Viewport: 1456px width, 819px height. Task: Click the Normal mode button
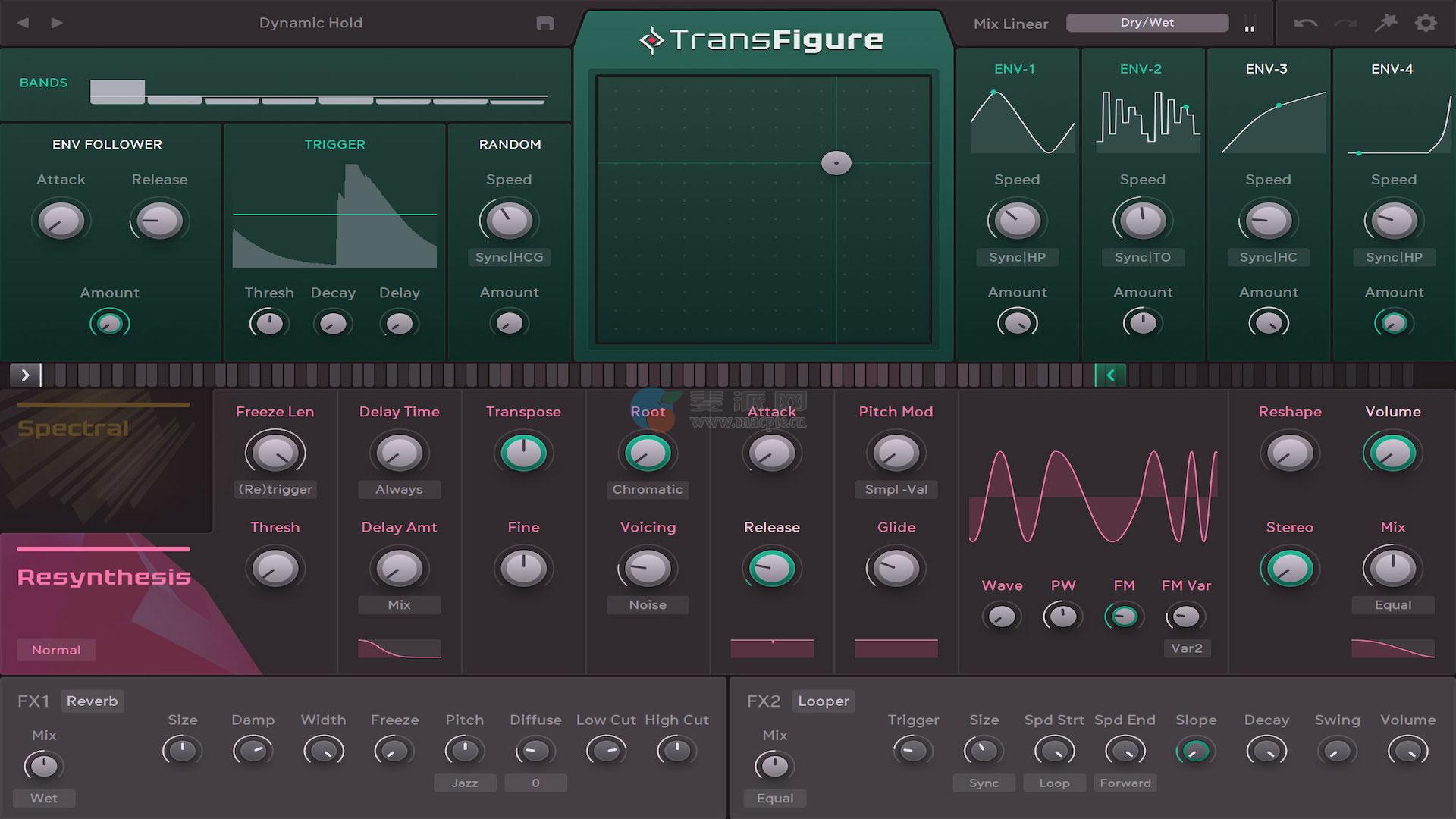tap(56, 650)
